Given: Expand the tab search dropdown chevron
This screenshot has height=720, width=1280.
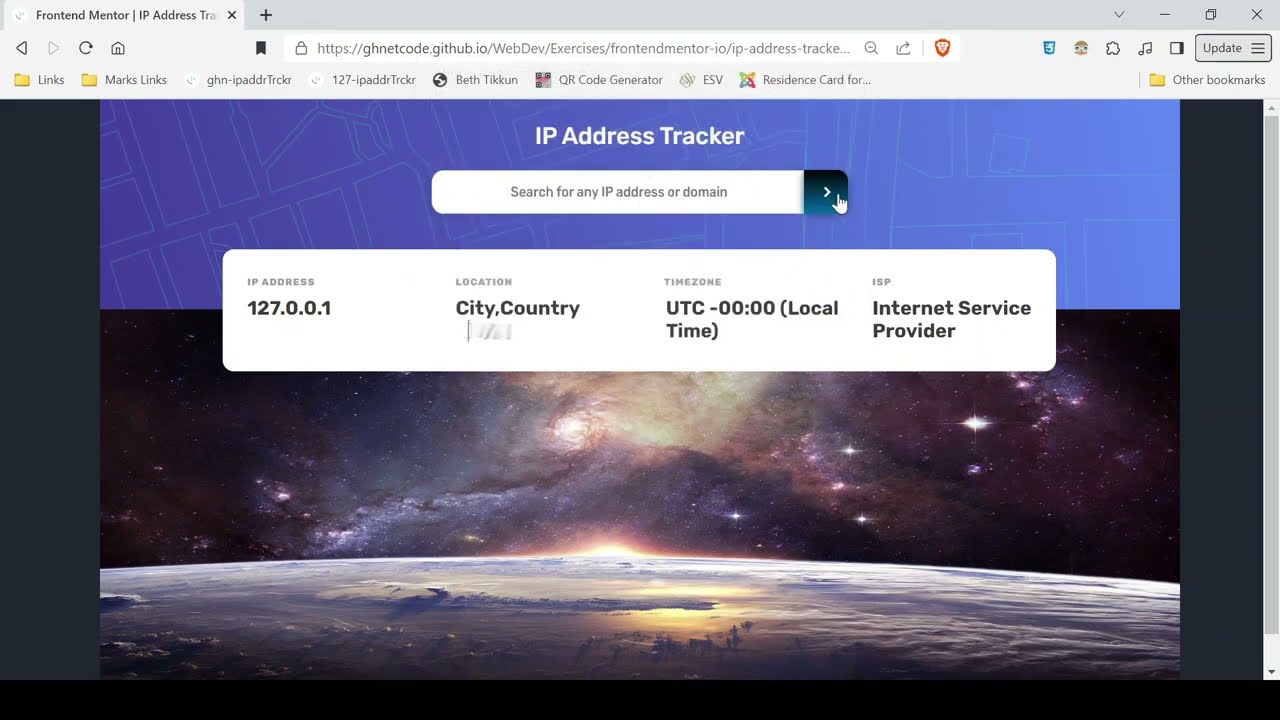Looking at the screenshot, I should [1119, 15].
